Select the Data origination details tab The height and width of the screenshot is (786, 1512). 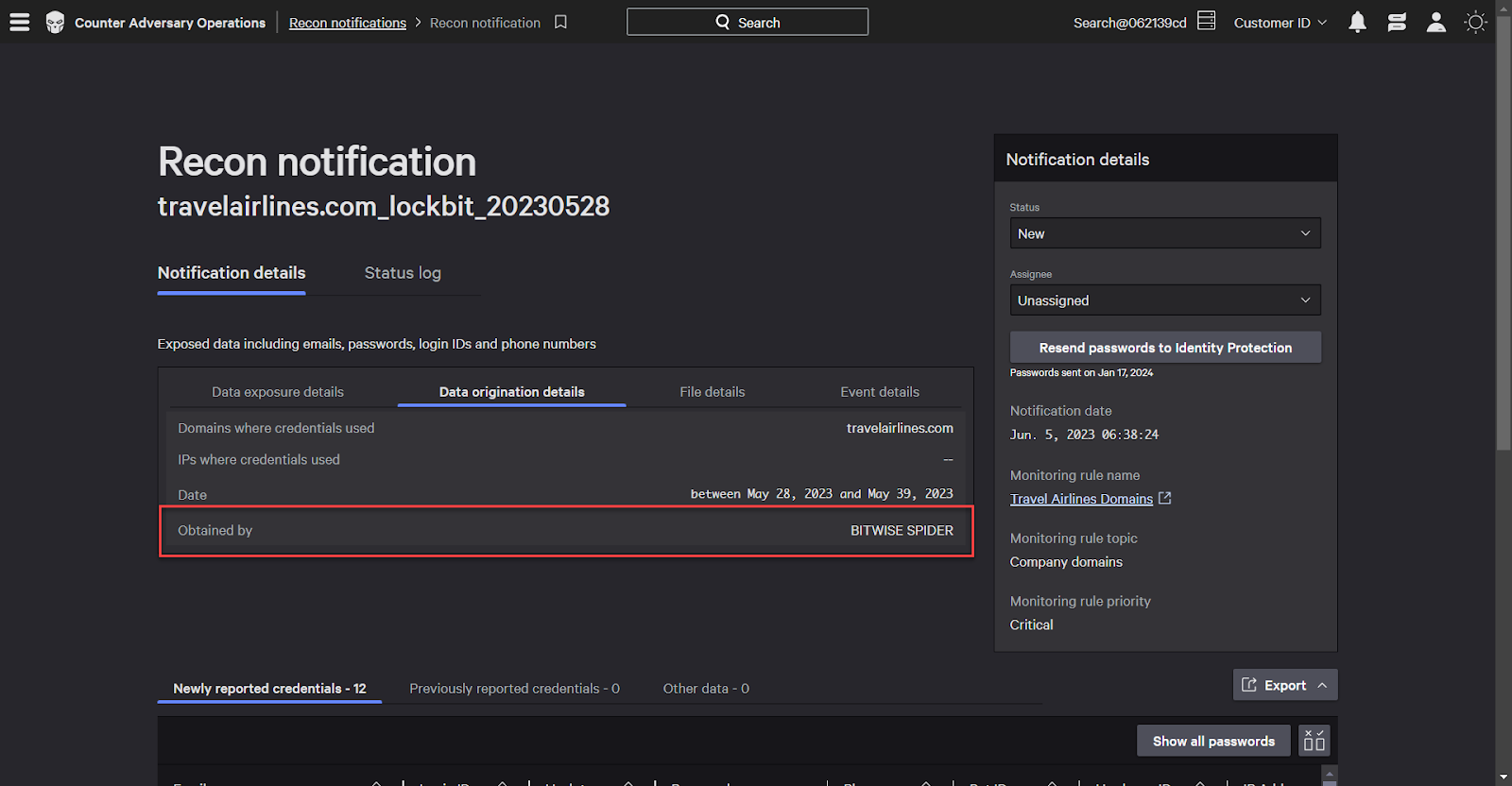(x=512, y=392)
